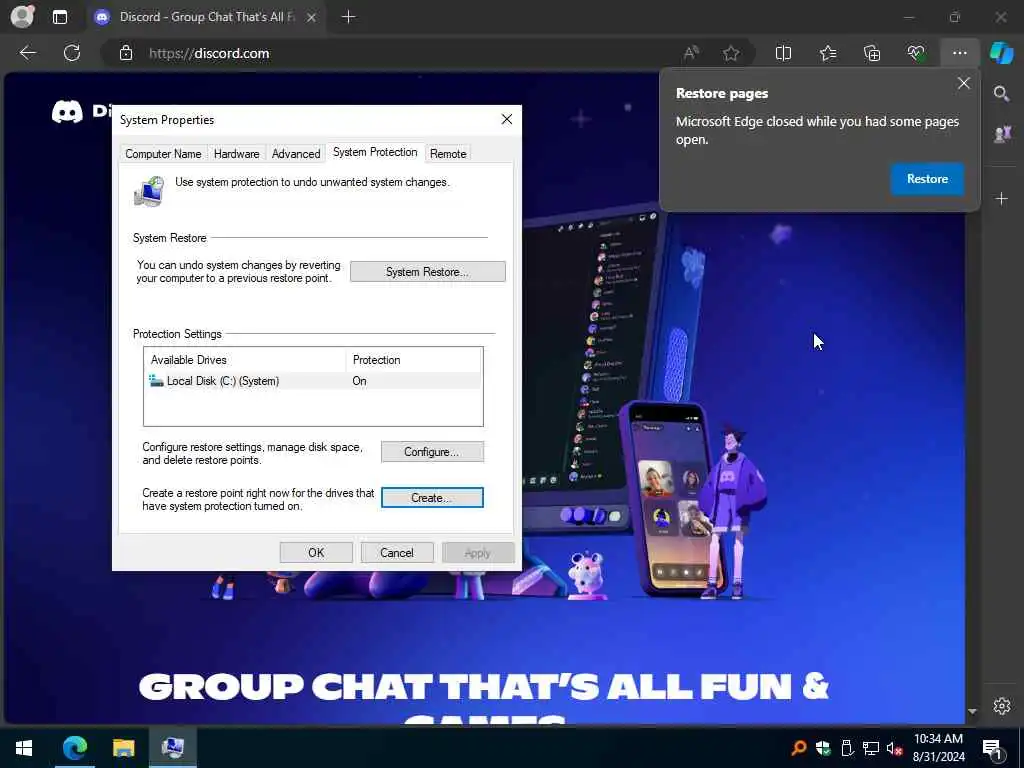Click the Configure... button

[x=432, y=452]
